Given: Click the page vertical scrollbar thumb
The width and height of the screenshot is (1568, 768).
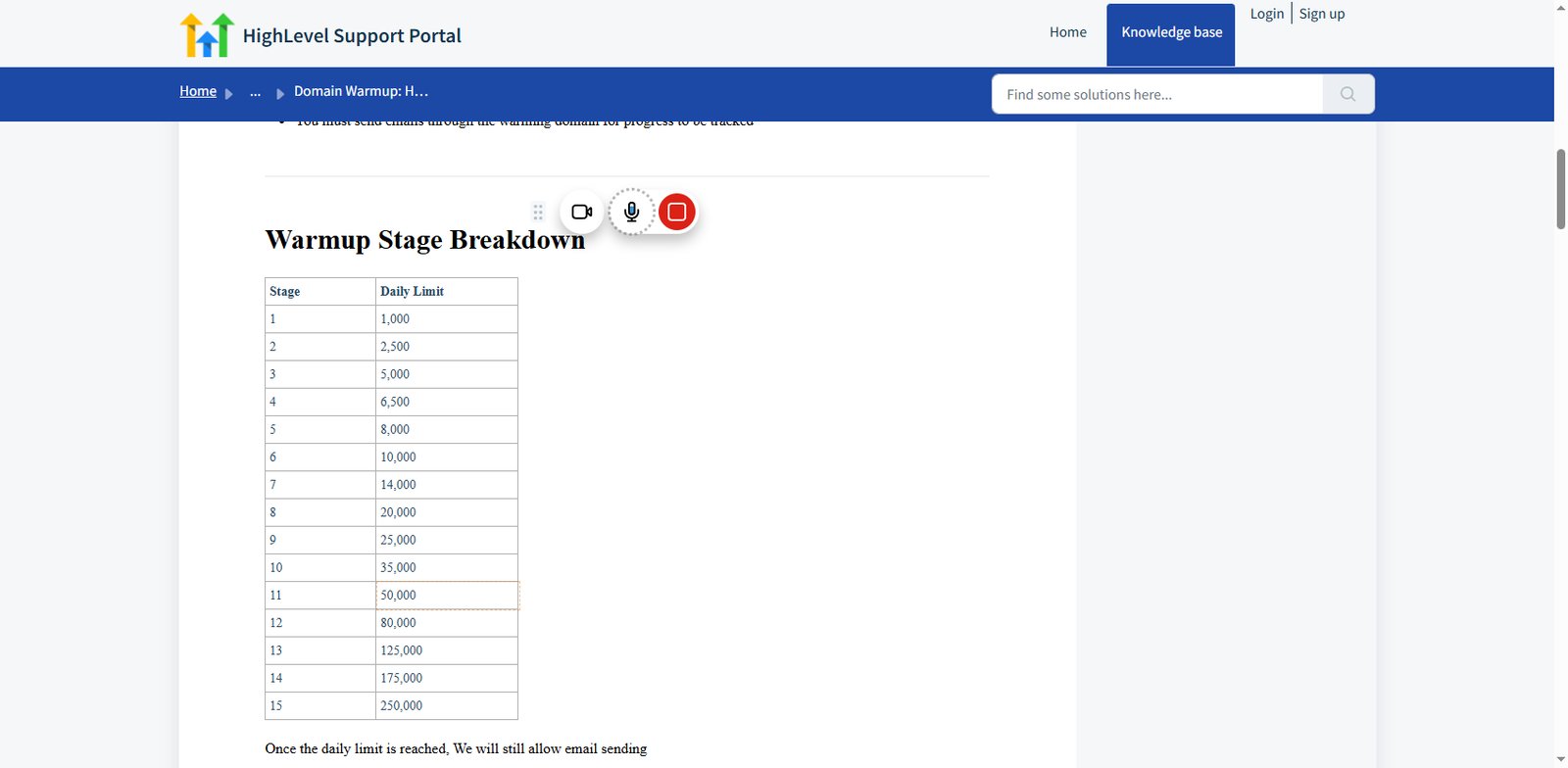Looking at the screenshot, I should coord(1560,189).
